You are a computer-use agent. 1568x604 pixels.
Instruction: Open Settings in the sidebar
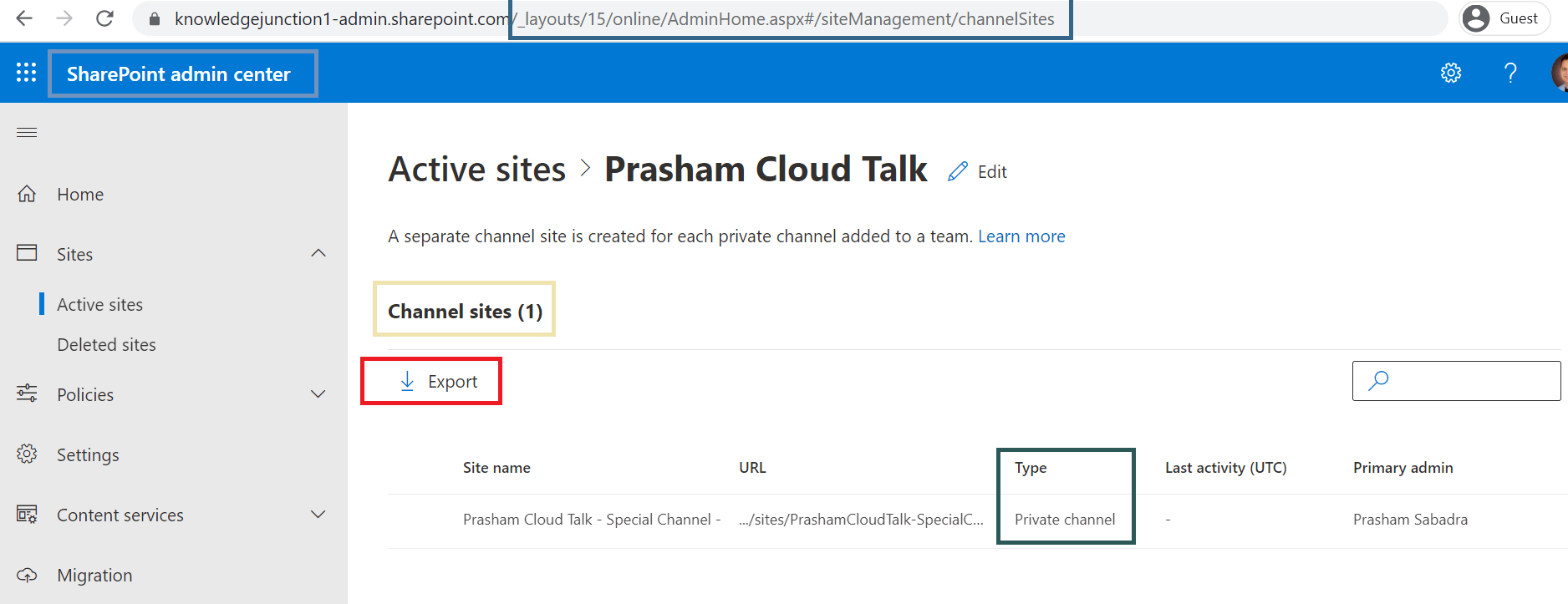[88, 454]
